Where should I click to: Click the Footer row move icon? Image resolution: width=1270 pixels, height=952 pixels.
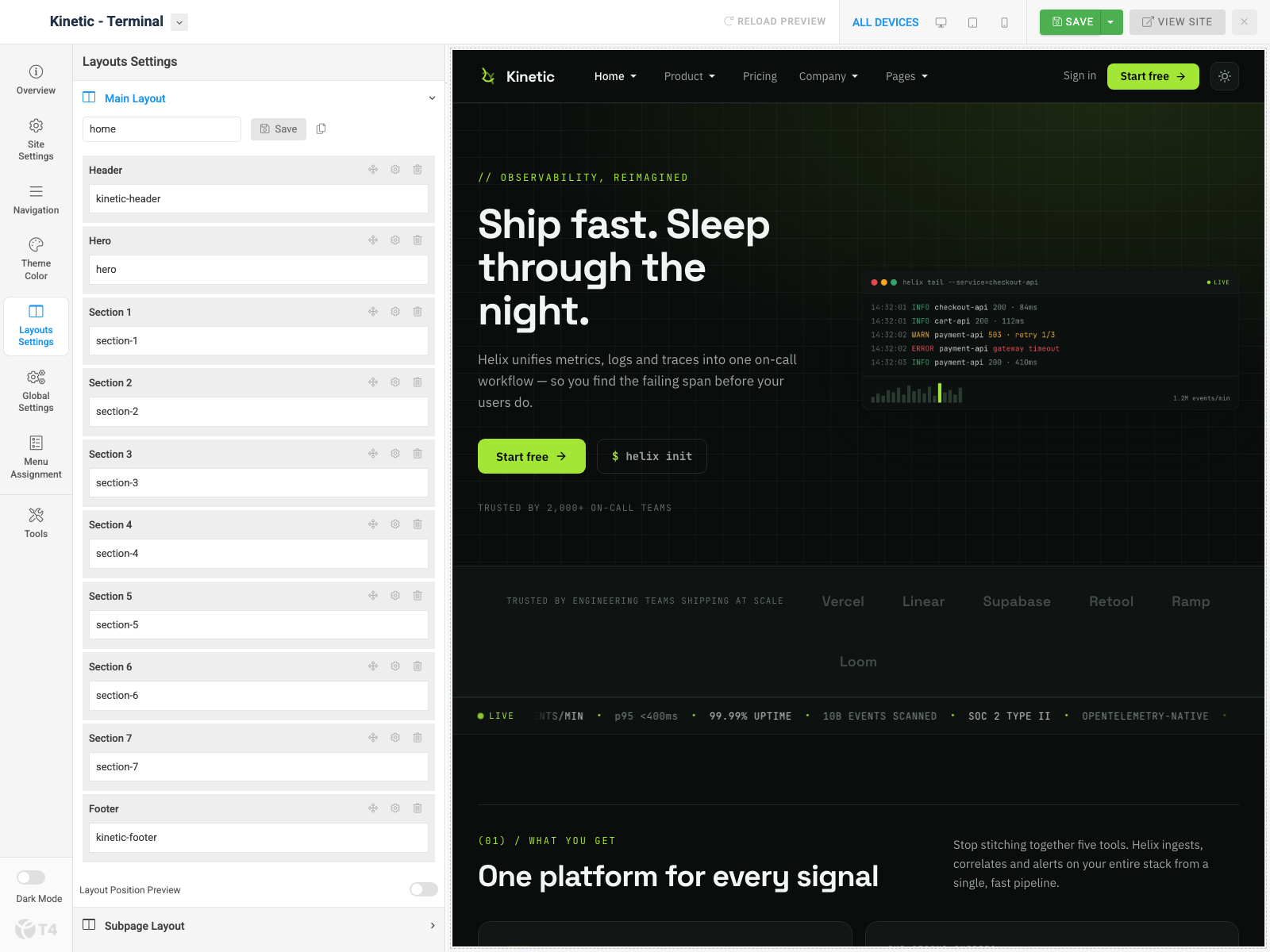tap(373, 808)
